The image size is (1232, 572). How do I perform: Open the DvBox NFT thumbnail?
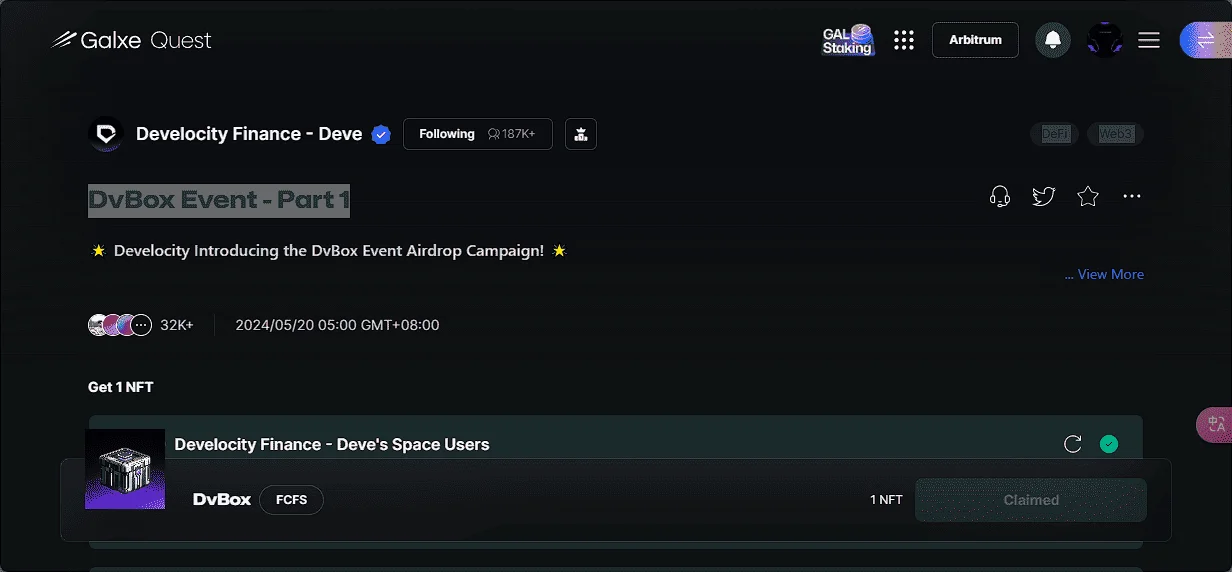click(x=125, y=469)
